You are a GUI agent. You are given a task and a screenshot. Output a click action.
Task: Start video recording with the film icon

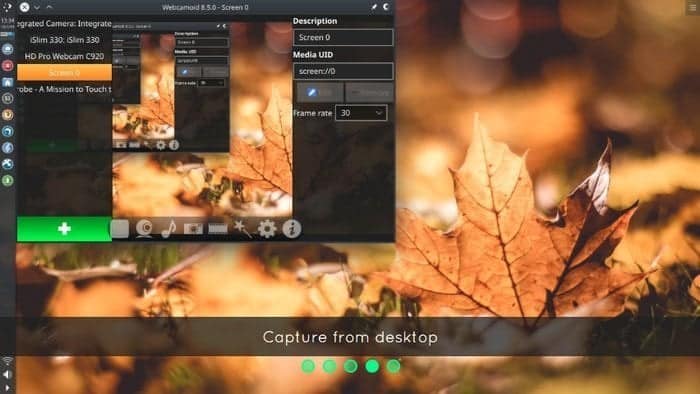click(x=218, y=229)
